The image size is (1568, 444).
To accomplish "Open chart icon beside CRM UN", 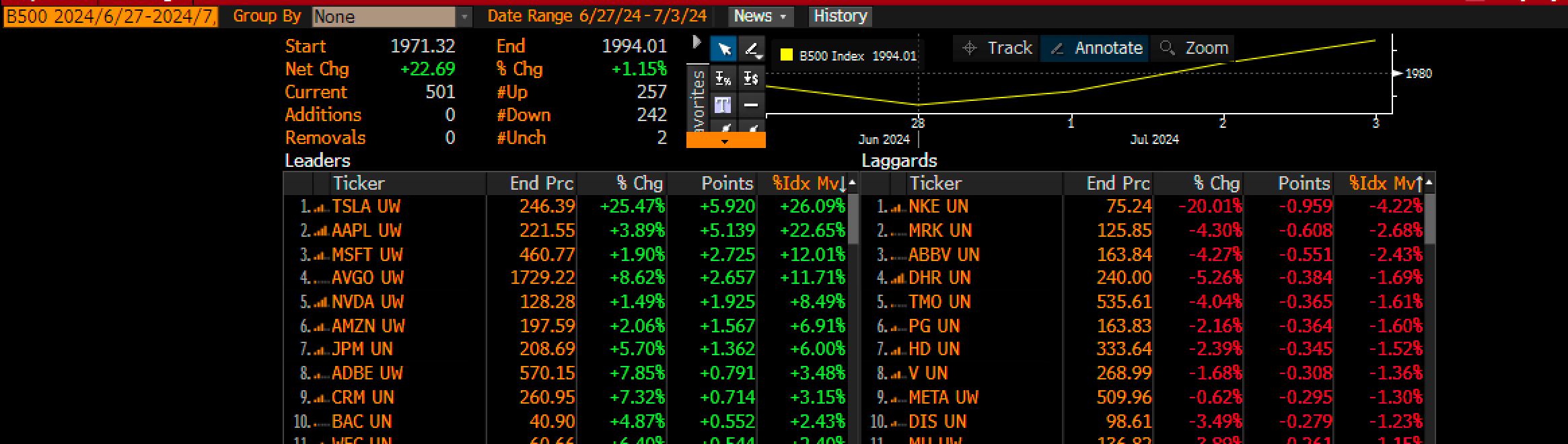I will (322, 398).
